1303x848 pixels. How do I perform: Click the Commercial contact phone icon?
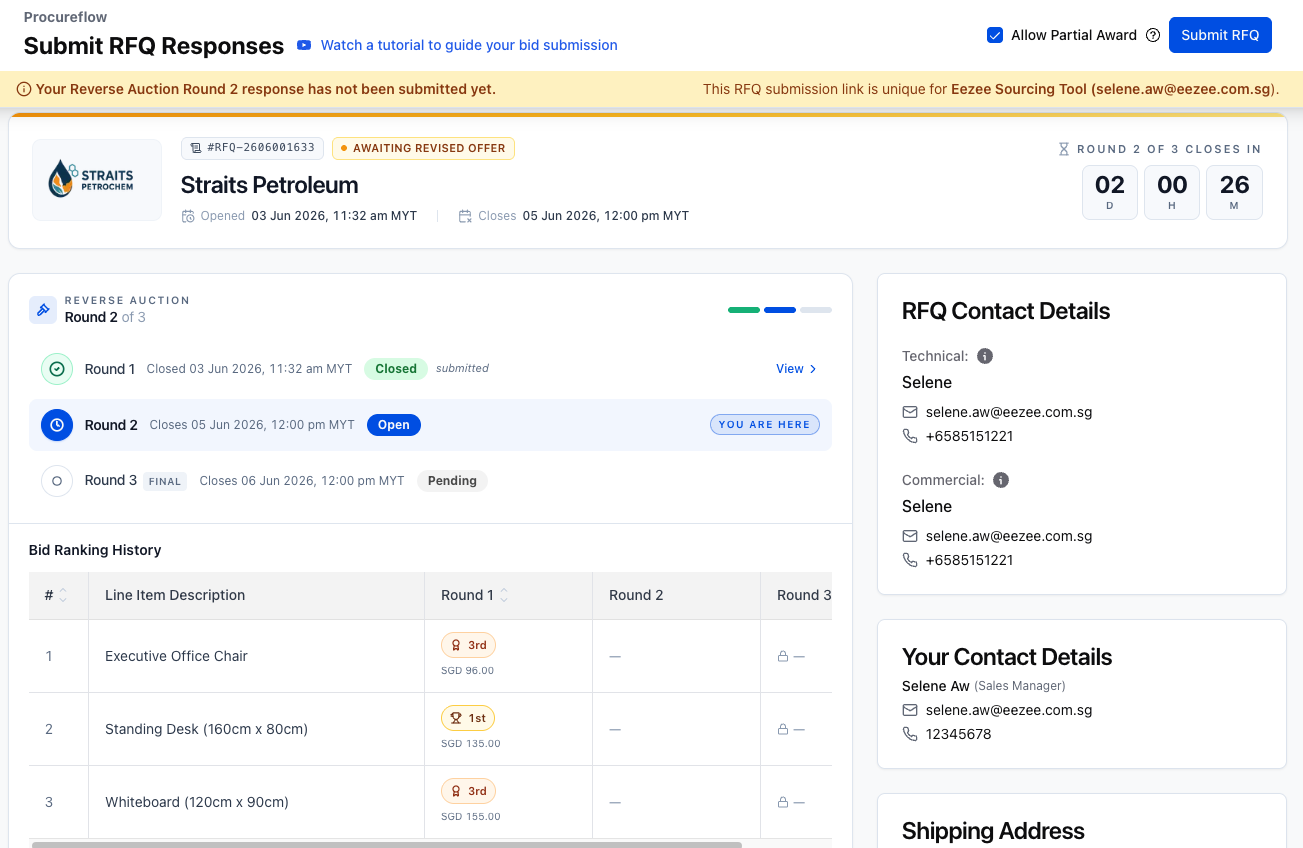(910, 560)
